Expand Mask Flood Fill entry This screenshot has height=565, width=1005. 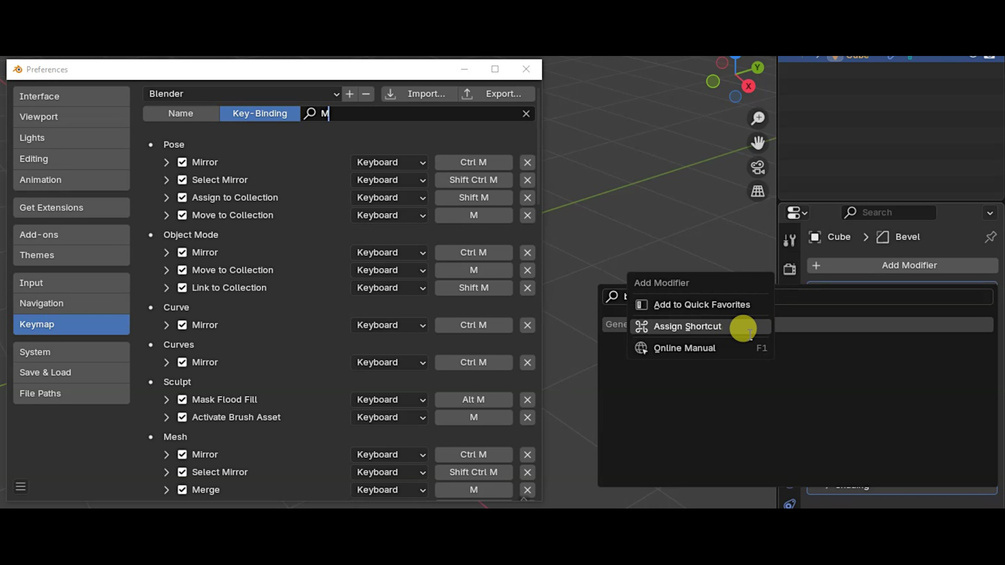tap(167, 400)
